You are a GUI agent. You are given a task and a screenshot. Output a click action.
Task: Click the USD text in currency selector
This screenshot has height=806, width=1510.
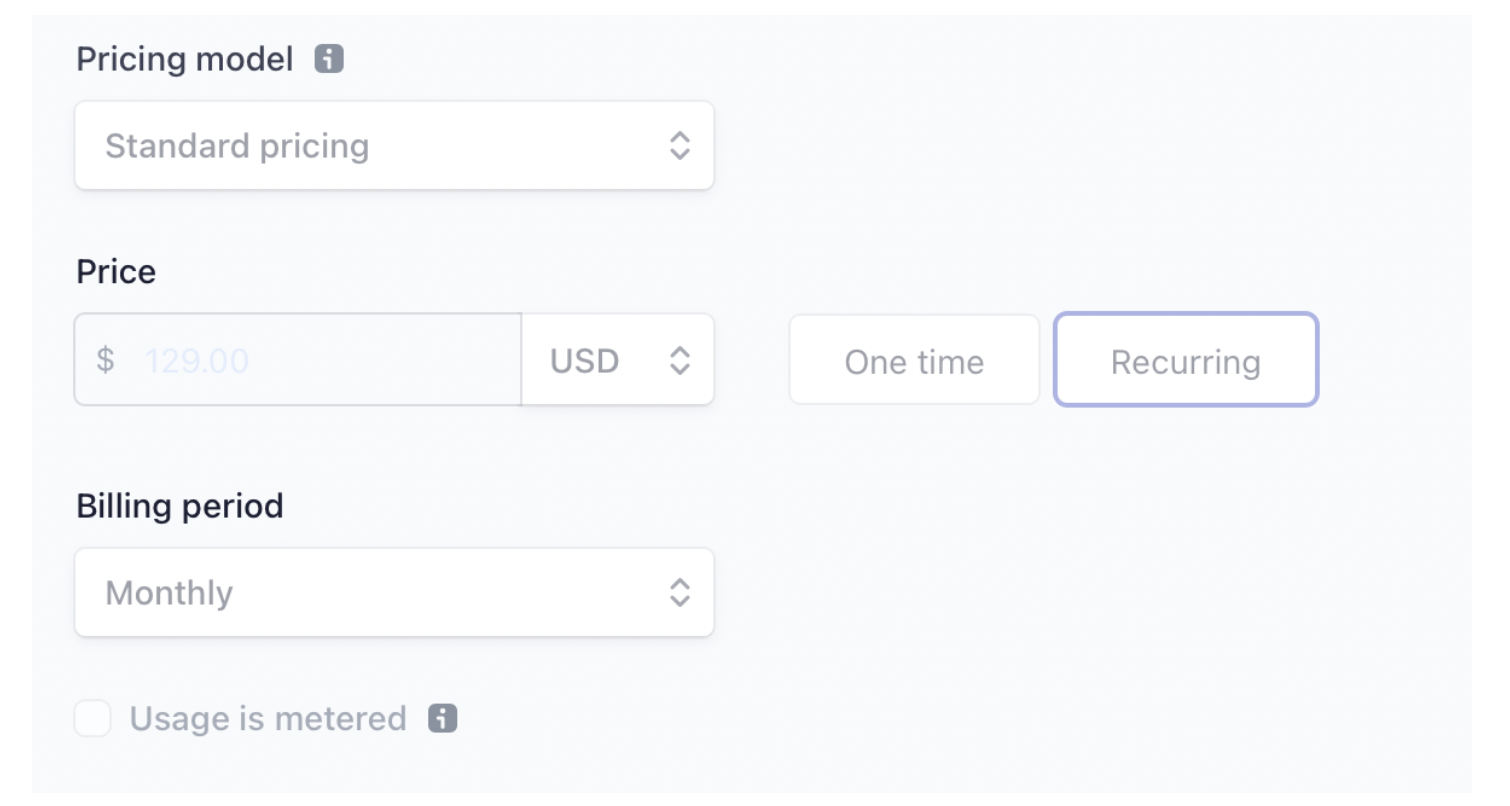coord(585,360)
